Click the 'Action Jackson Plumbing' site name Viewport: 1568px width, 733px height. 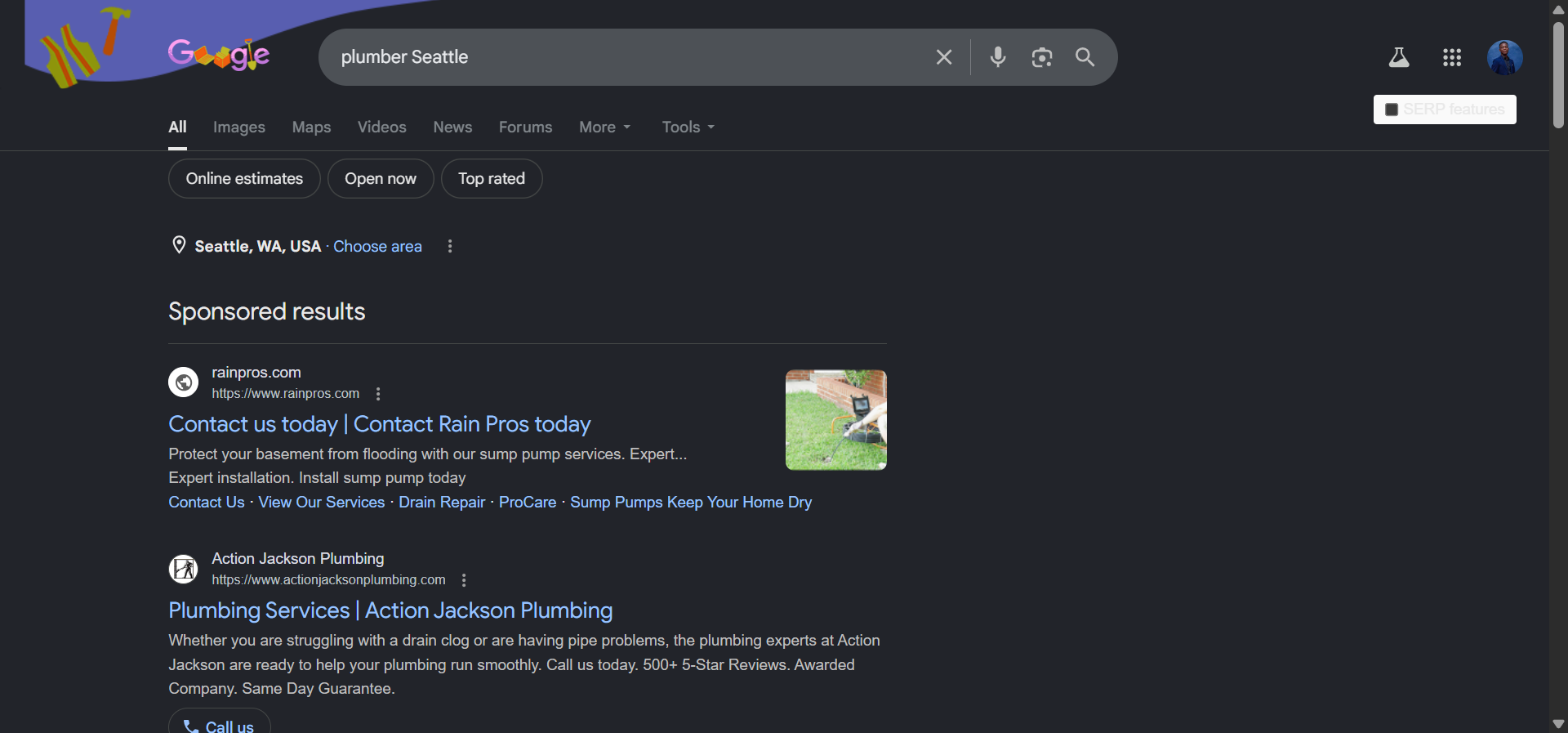[298, 559]
